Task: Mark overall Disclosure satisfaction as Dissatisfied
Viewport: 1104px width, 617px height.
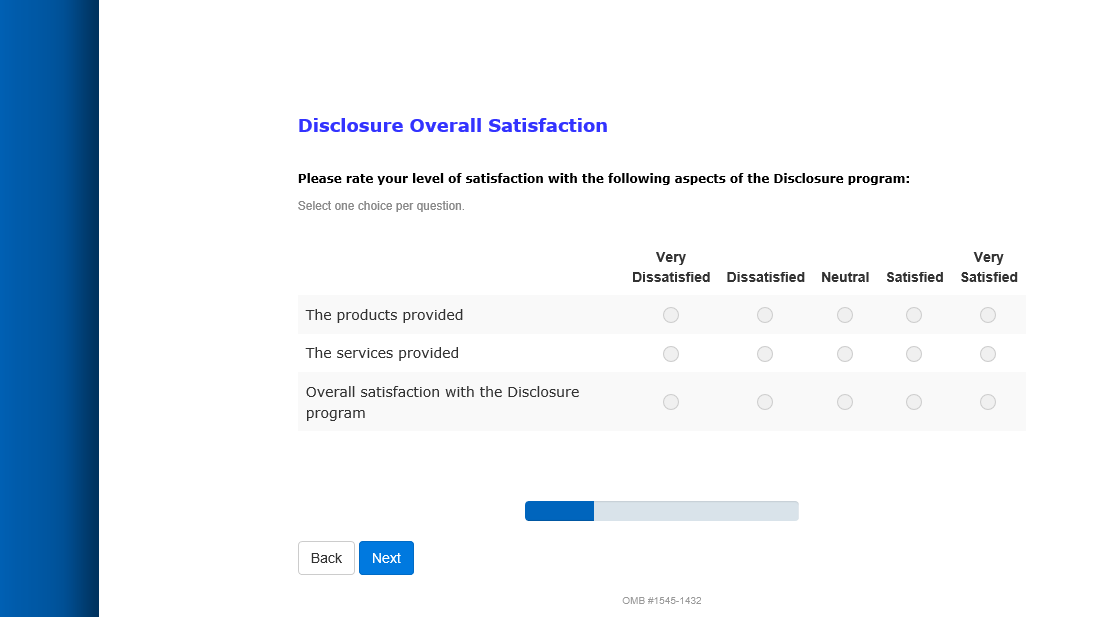Action: coord(765,402)
